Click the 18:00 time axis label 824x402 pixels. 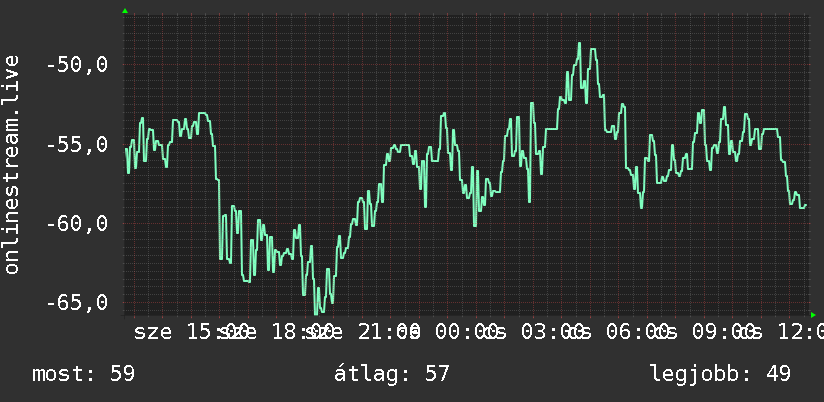tap(302, 332)
